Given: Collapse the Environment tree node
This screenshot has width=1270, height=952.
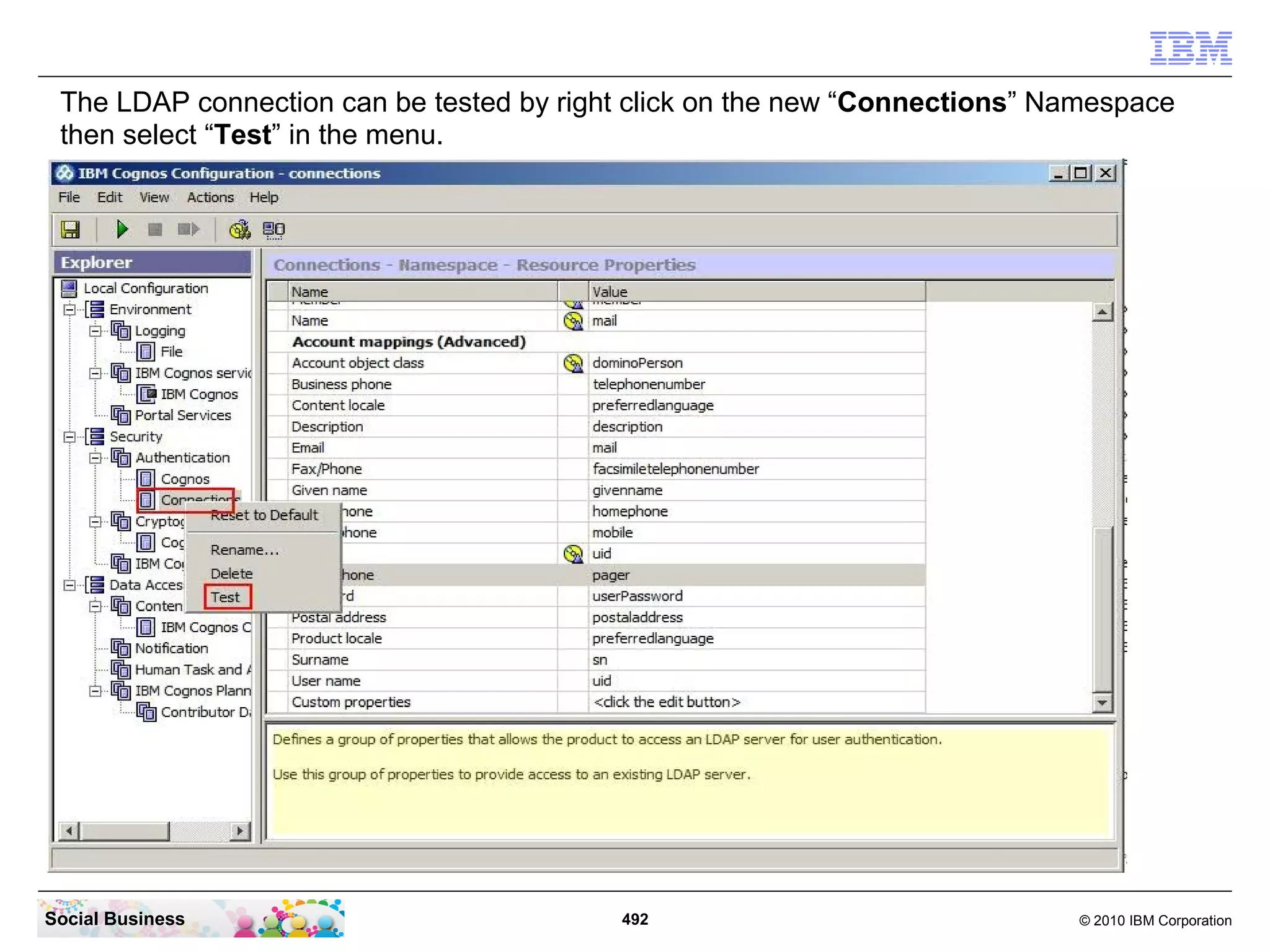Looking at the screenshot, I should click(69, 309).
